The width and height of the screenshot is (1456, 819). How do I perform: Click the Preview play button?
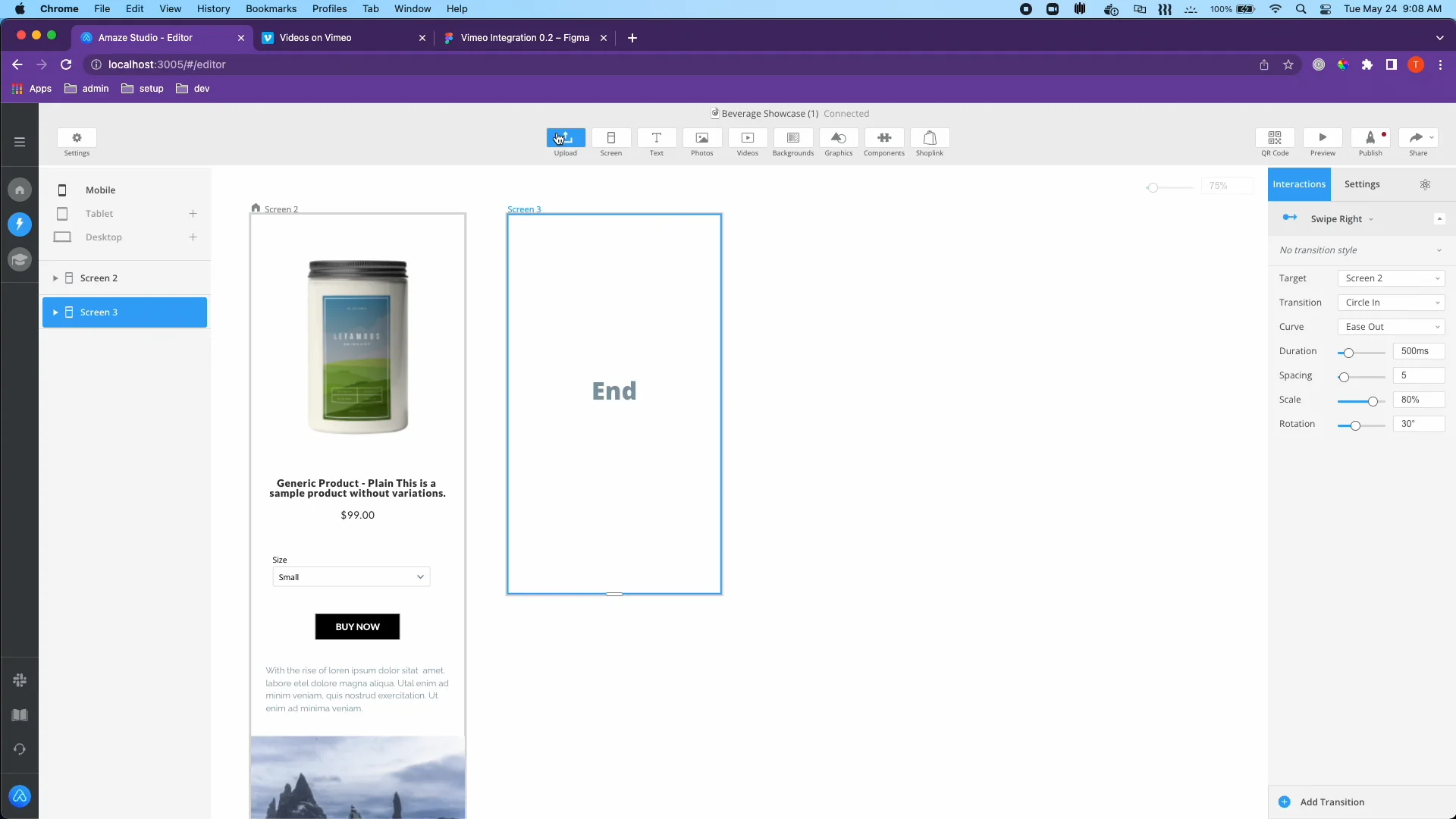coord(1323,138)
